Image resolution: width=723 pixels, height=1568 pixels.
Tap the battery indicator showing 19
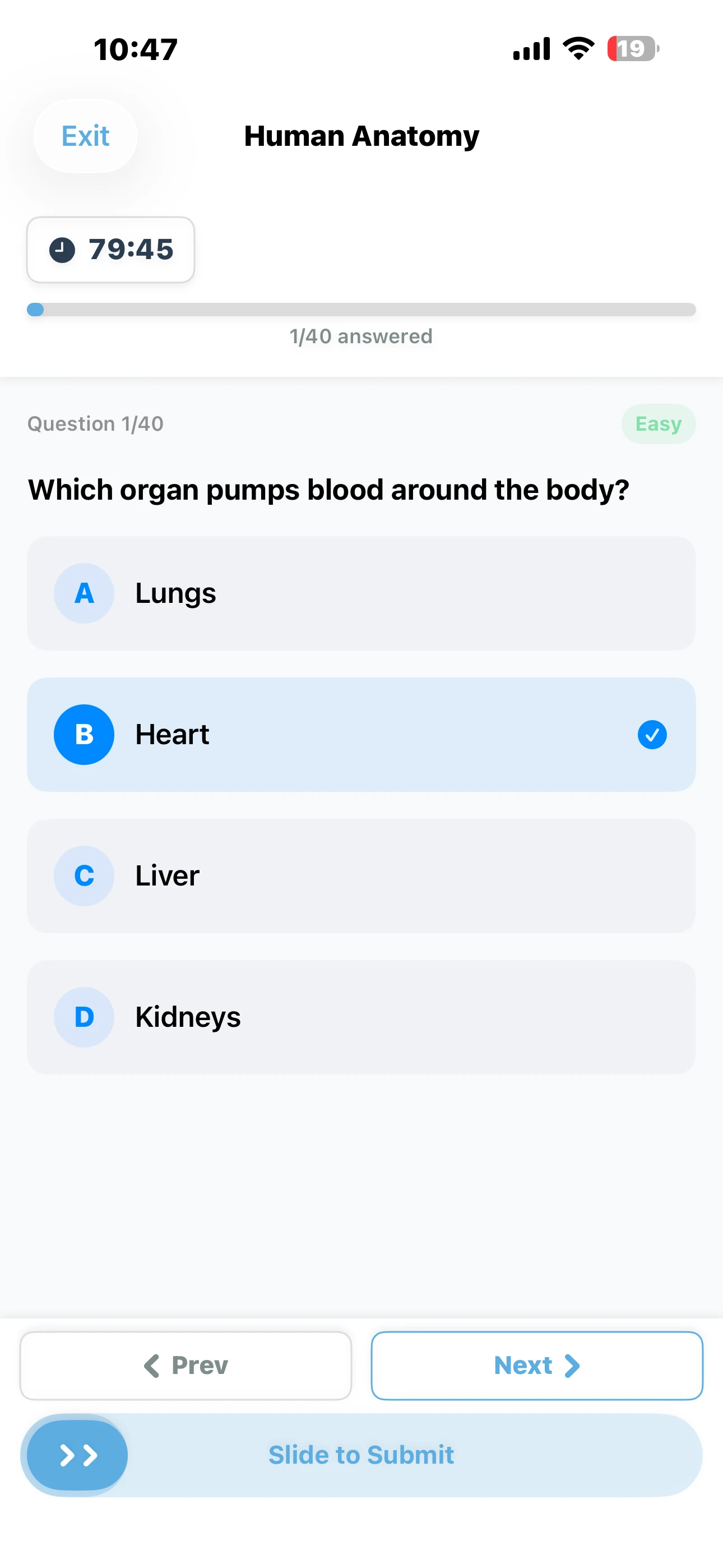(x=632, y=49)
